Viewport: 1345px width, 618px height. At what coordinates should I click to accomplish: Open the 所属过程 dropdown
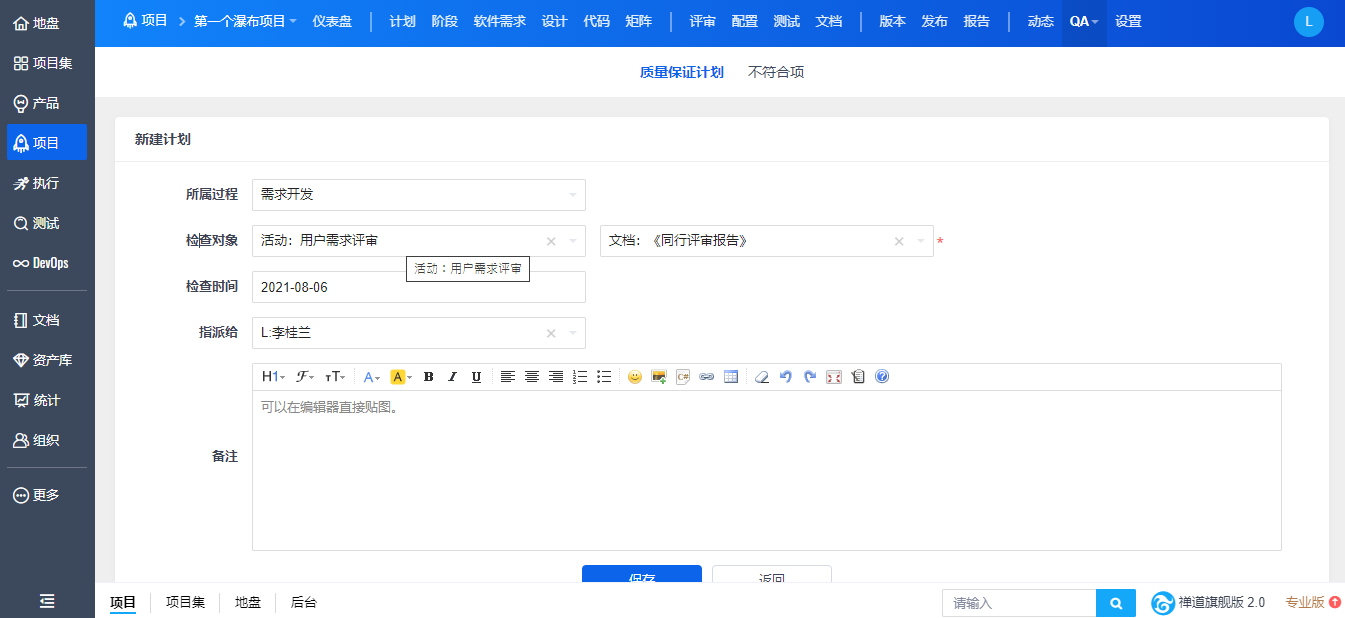pos(418,195)
